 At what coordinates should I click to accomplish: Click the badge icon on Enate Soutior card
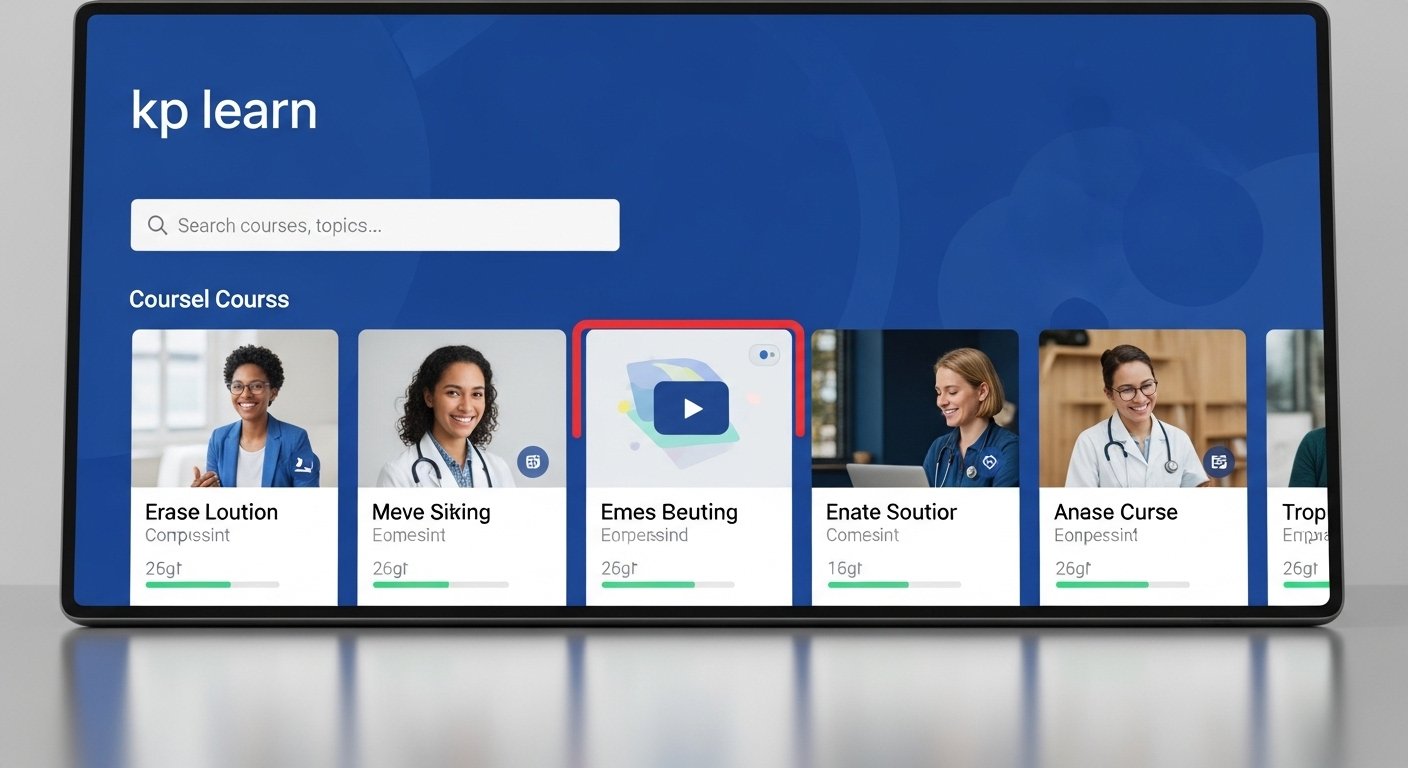point(989,462)
